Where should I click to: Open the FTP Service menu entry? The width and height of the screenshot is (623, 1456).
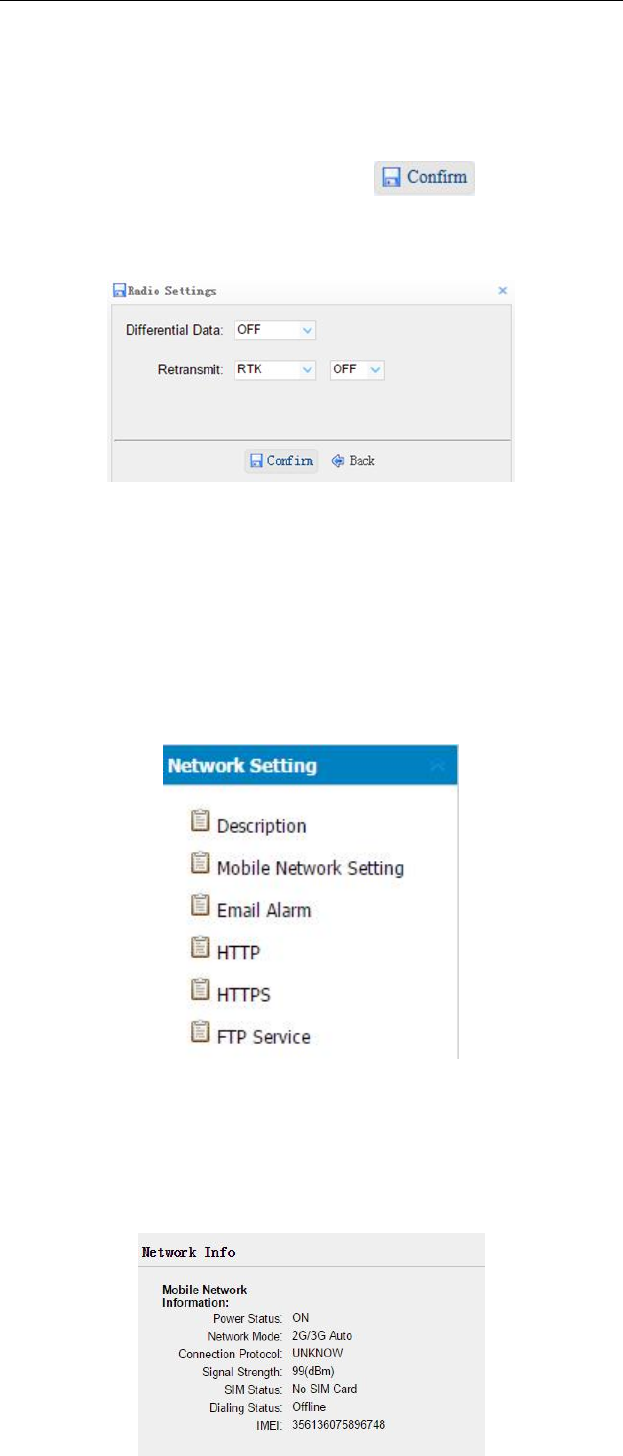[x=263, y=1037]
